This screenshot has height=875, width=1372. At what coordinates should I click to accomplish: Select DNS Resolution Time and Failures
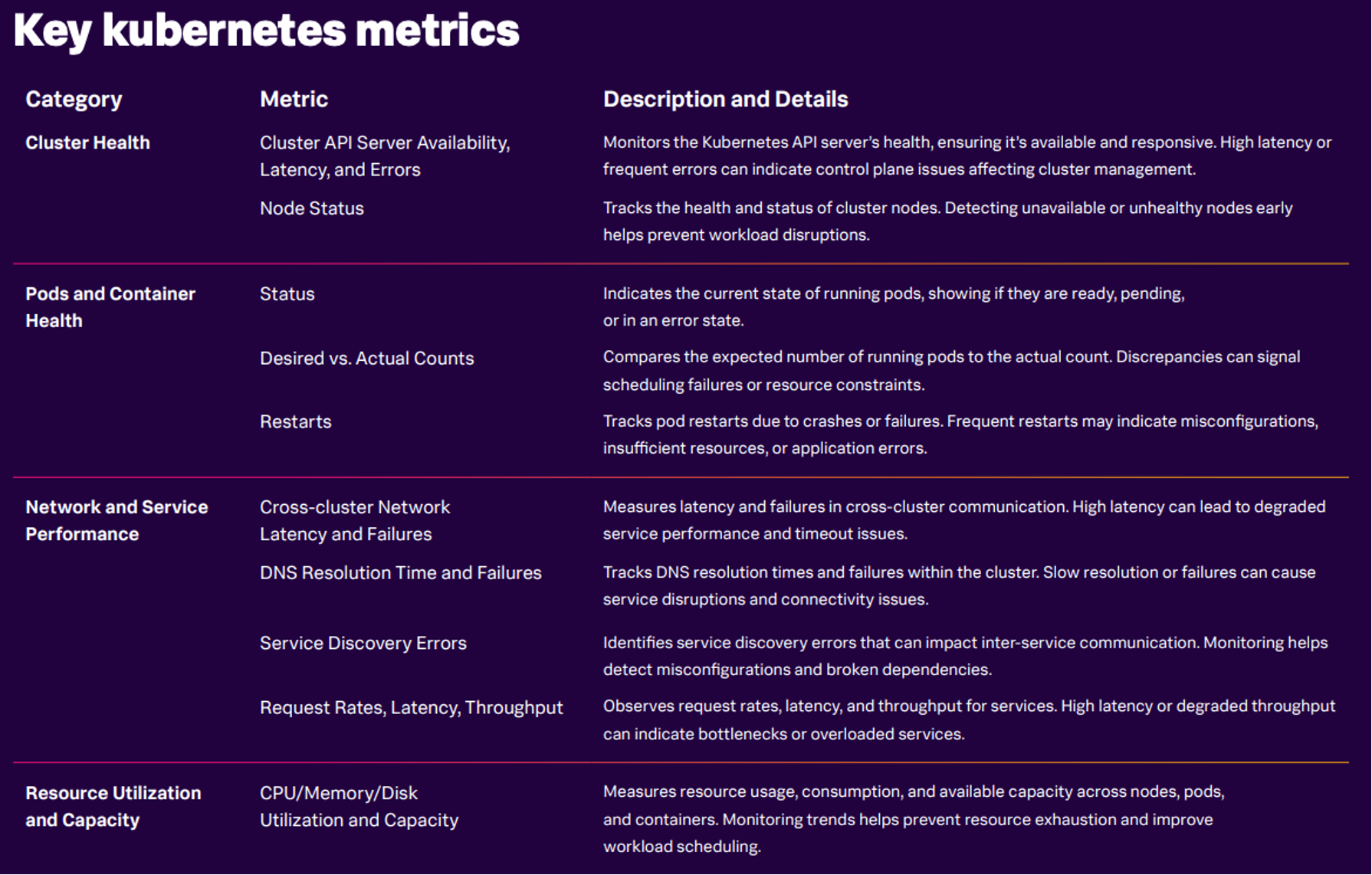click(401, 573)
